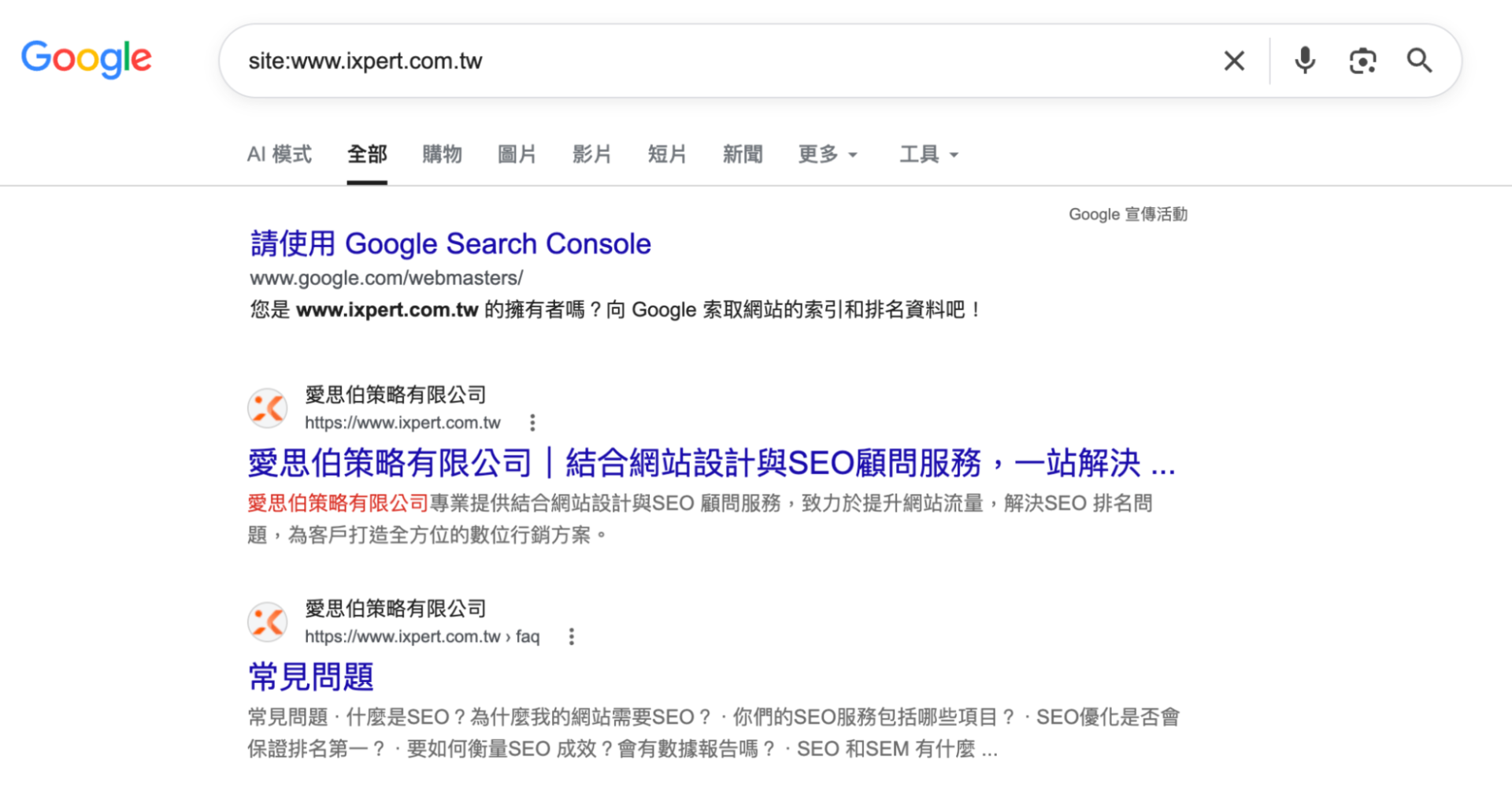
Task: Click the text 您是 www.ixpert.com.tw 的擁有者嗎
Action: coord(425,310)
